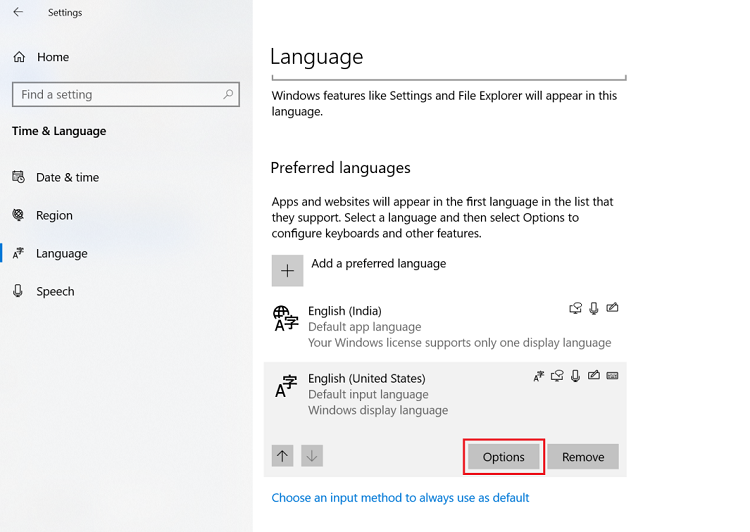Remove English (United States) language
This screenshot has height=532, width=750.
tap(583, 457)
